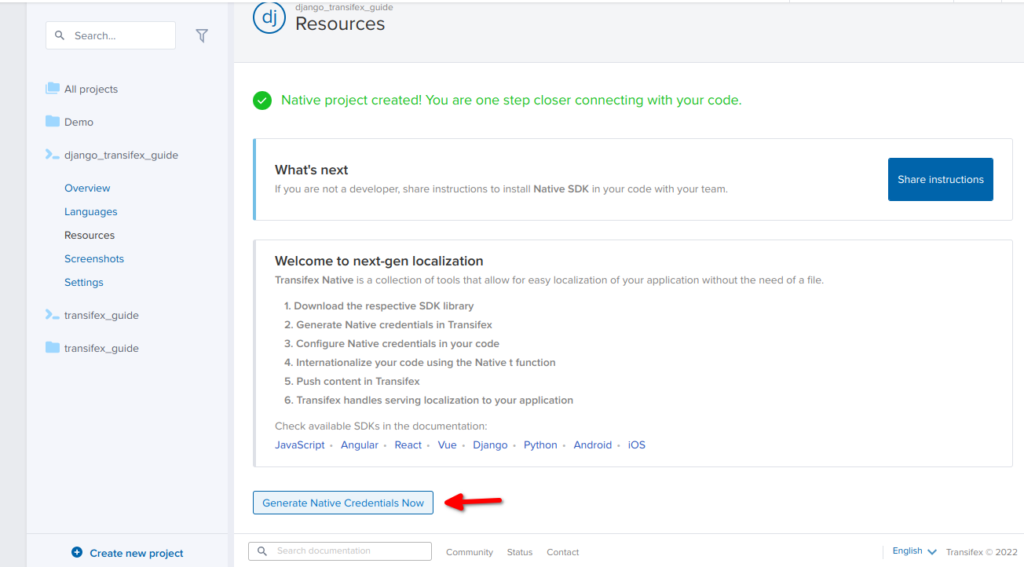
Task: Open project Settings
Action: 84,282
